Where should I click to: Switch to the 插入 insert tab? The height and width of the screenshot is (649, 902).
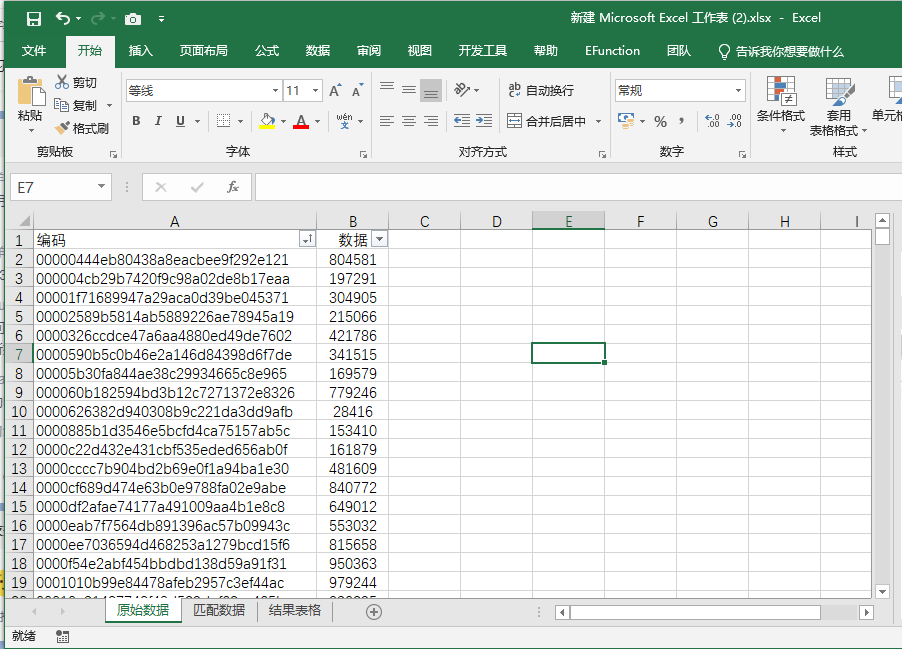point(140,51)
